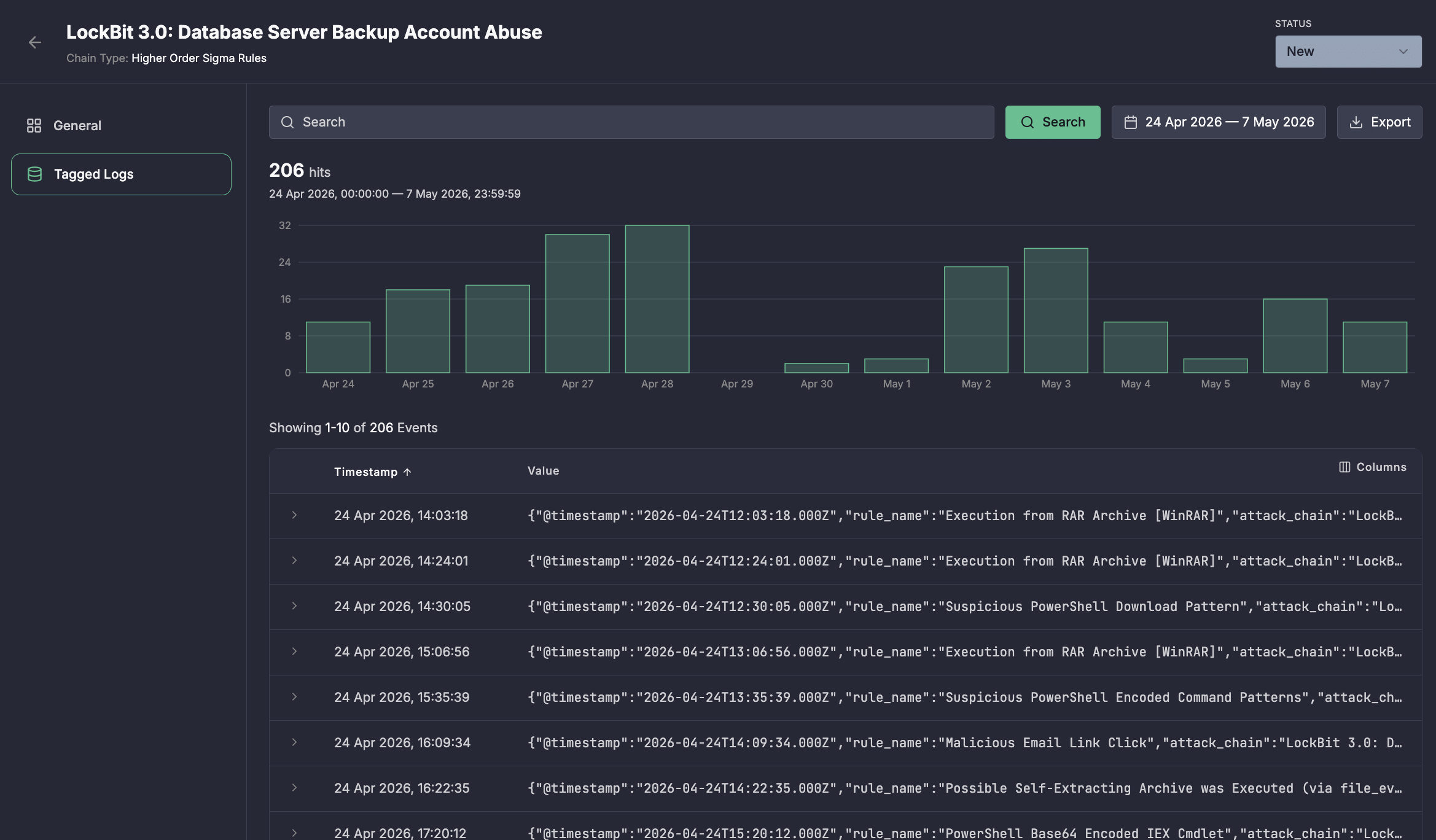
Task: Select the Tagged Logs sidebar item
Action: point(121,174)
